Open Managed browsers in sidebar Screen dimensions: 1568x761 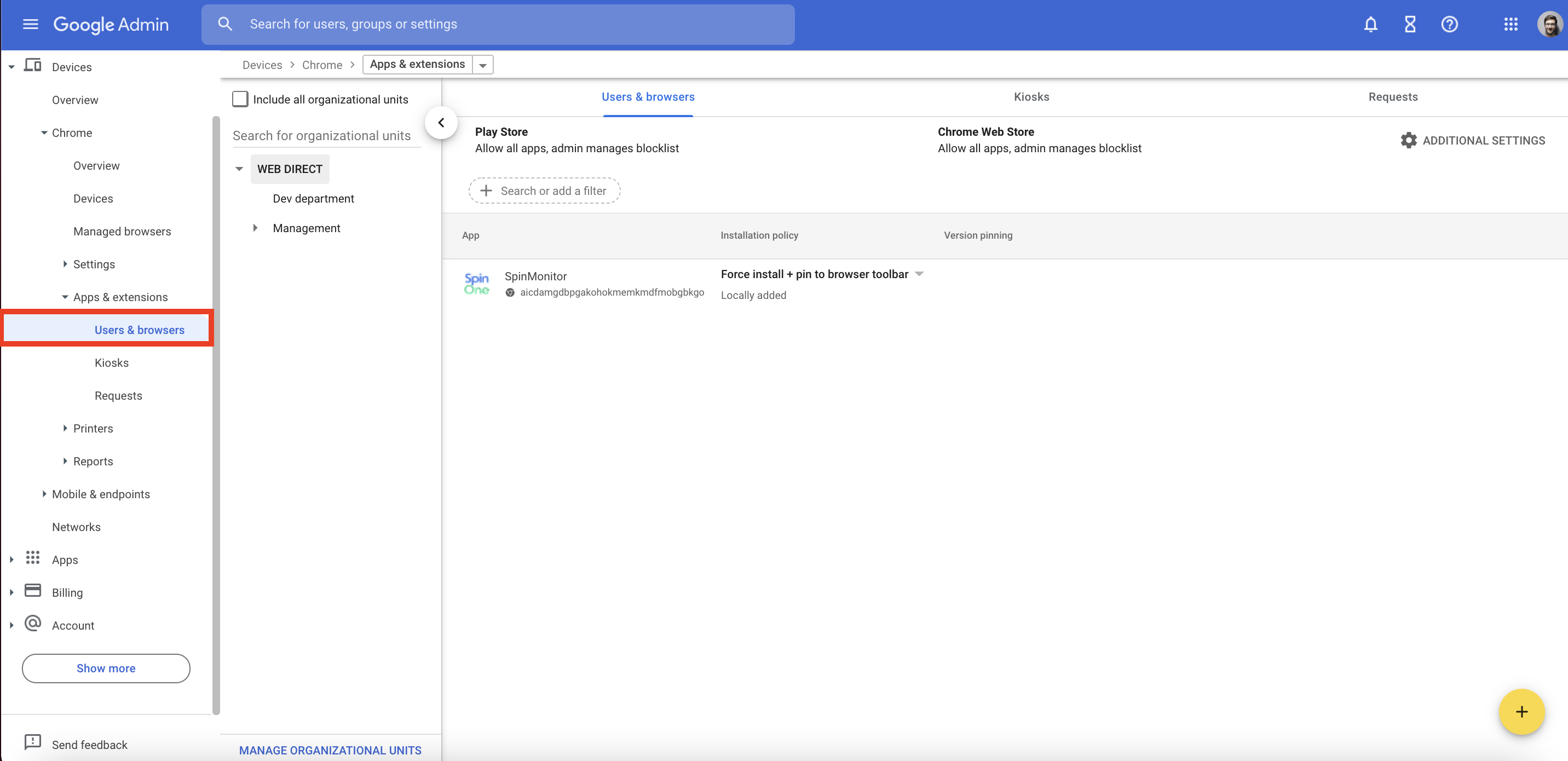click(122, 232)
